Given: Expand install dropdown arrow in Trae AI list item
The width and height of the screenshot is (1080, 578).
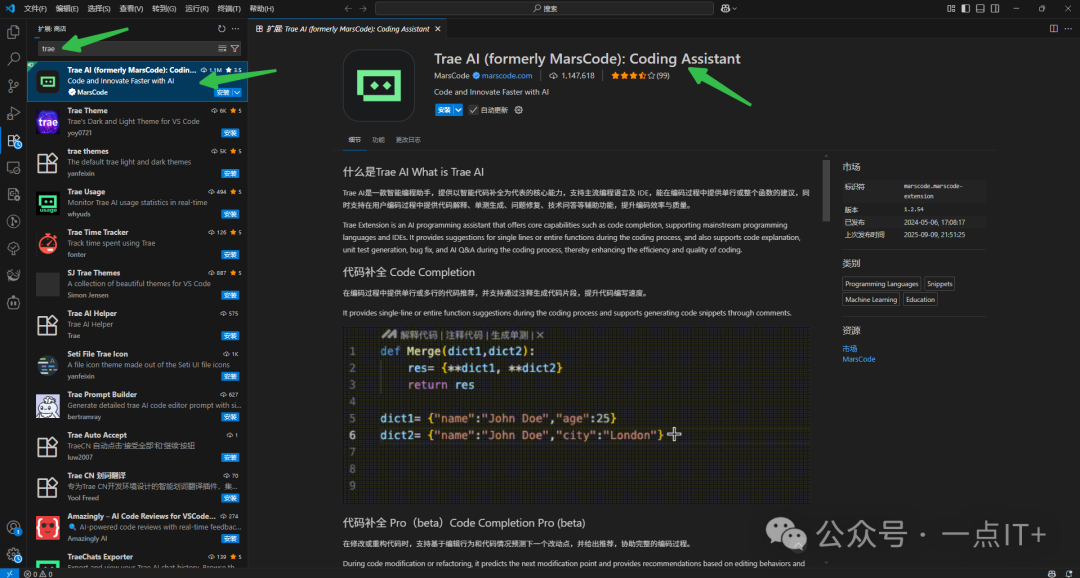Looking at the screenshot, I should pos(238,92).
